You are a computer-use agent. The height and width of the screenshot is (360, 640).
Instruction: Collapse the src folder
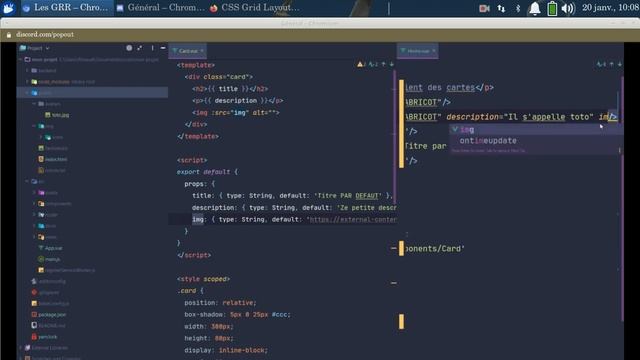[27, 181]
